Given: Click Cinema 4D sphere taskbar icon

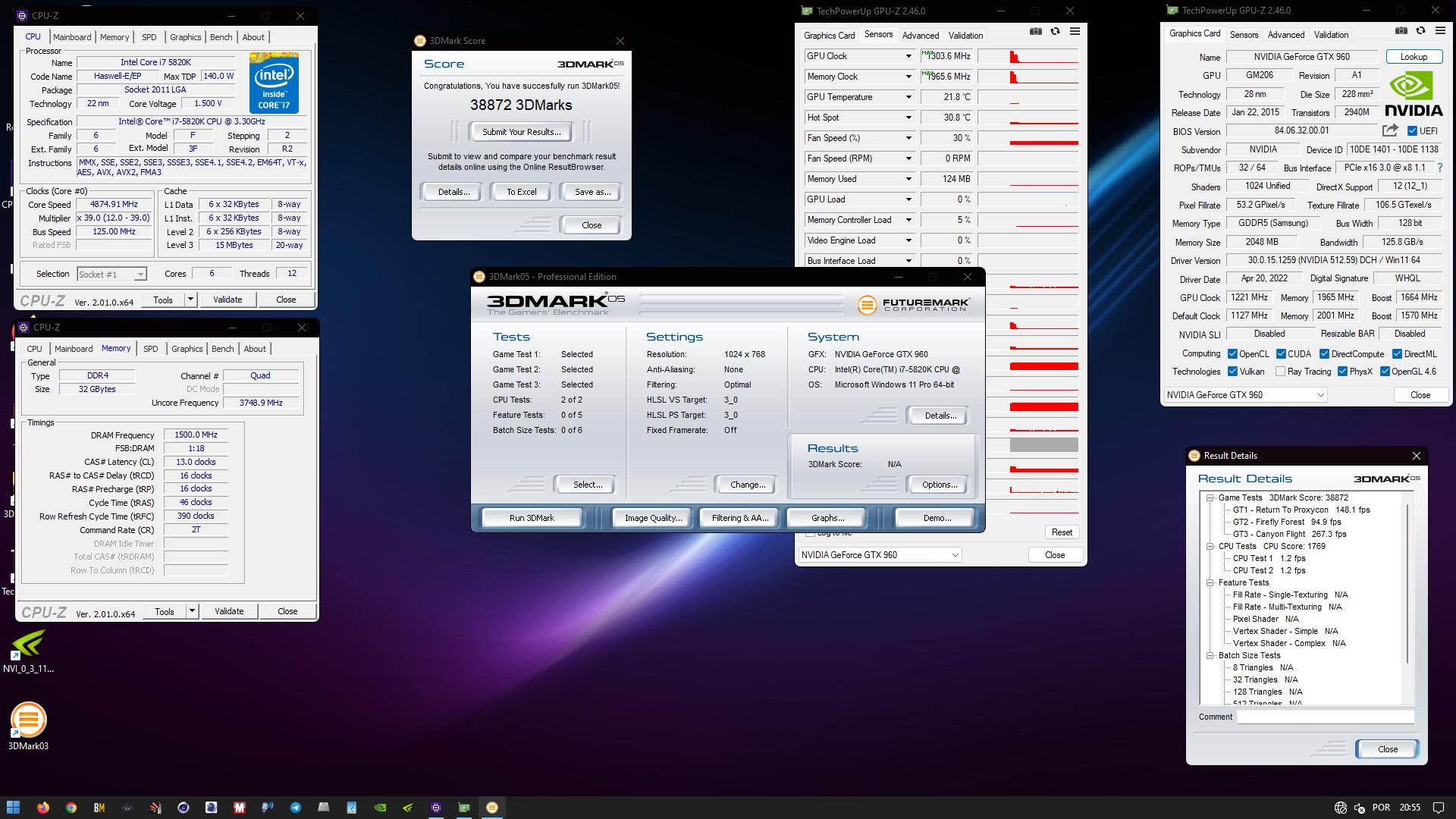Looking at the screenshot, I should coord(184,807).
